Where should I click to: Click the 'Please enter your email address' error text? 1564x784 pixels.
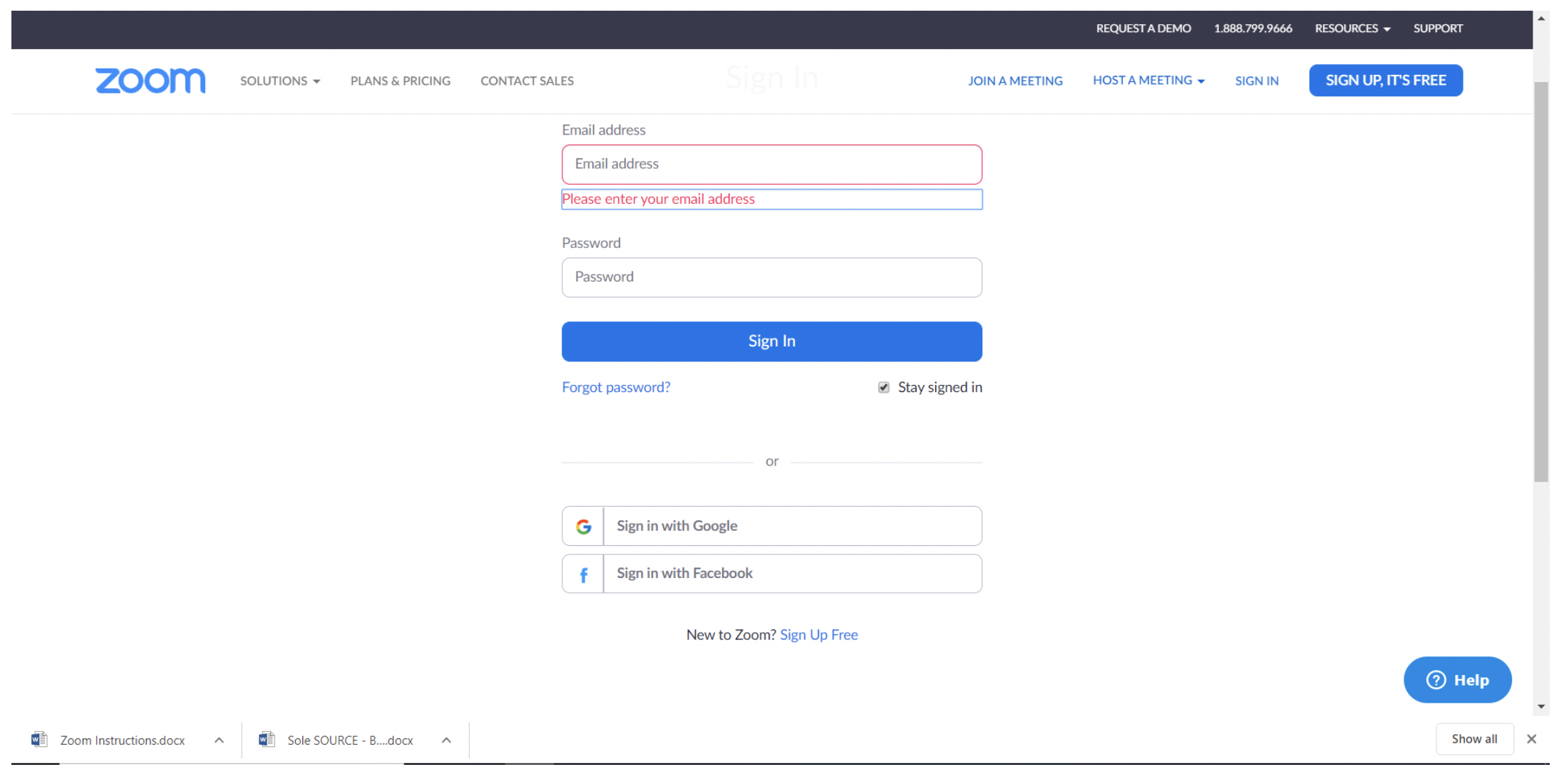[x=658, y=200]
